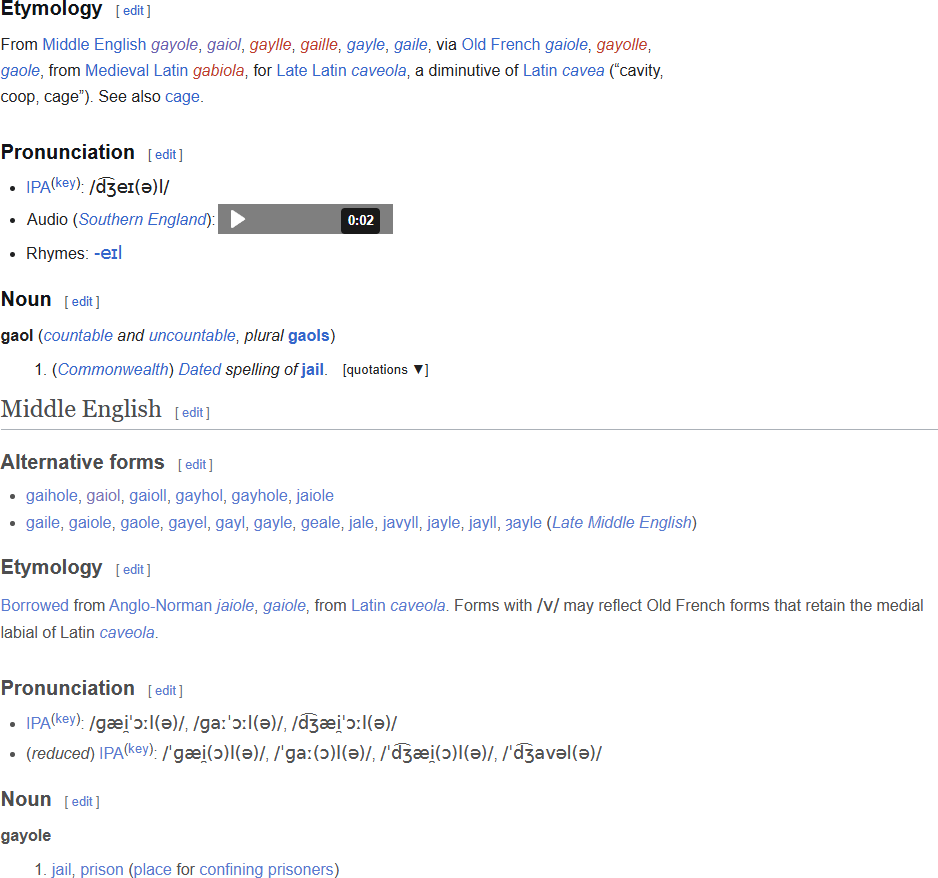Edit the English Noun section

tap(82, 301)
